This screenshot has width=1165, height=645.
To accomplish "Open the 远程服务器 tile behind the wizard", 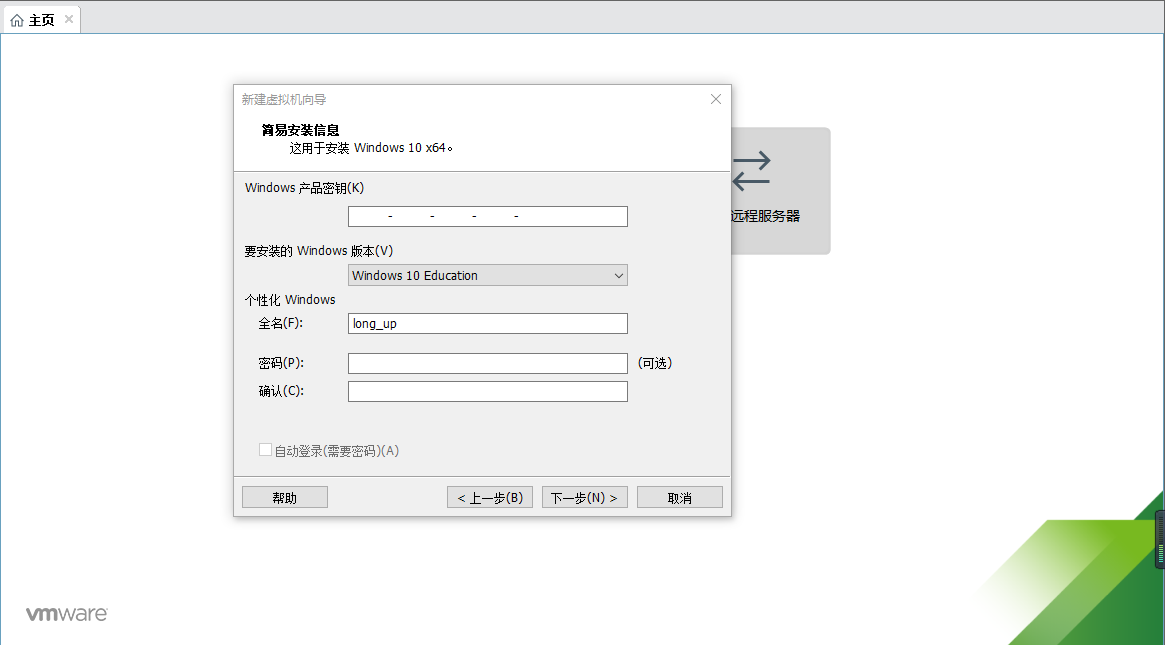I will pyautogui.click(x=780, y=191).
